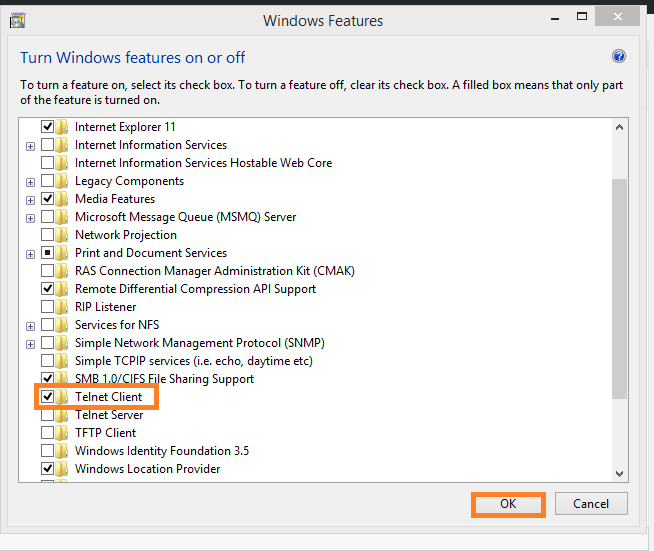The height and width of the screenshot is (551, 654).
Task: Select Microsoft Message Queue (MSMQ) Server text
Action: click(186, 217)
